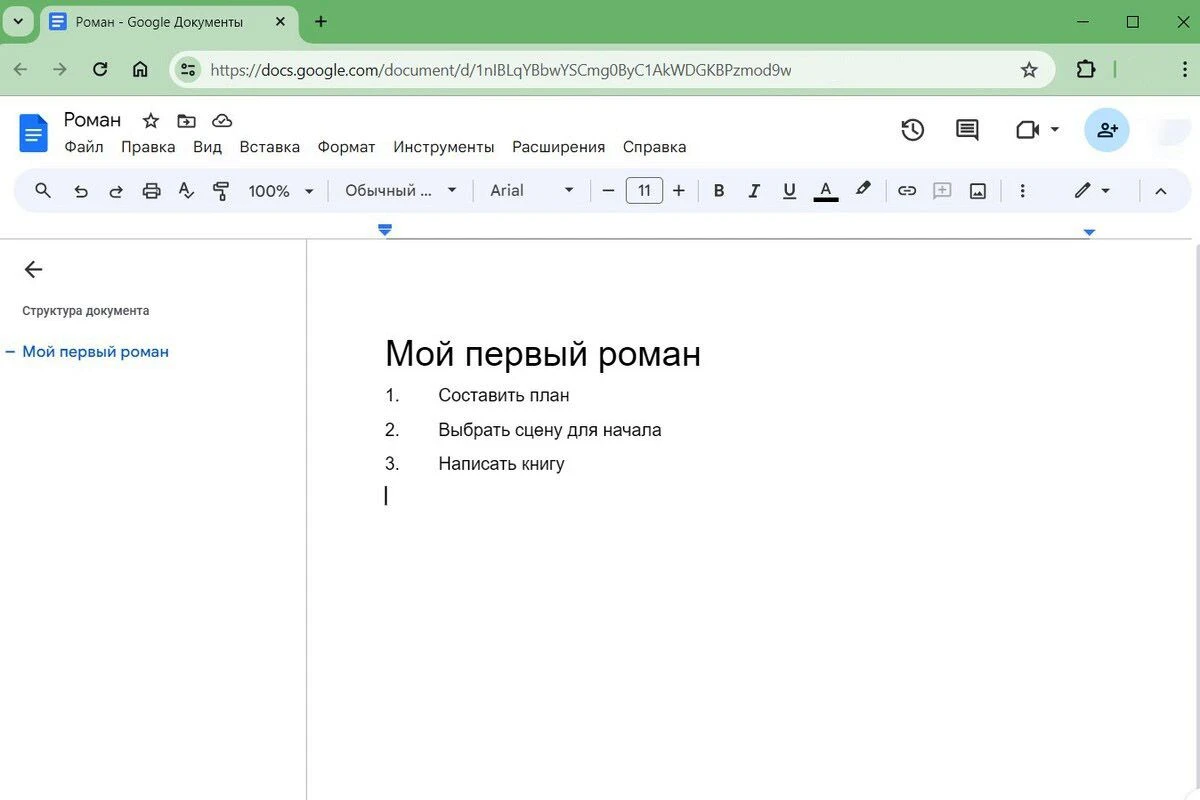The width and height of the screenshot is (1200, 800).
Task: Open the video call options arrow
Action: point(1054,130)
